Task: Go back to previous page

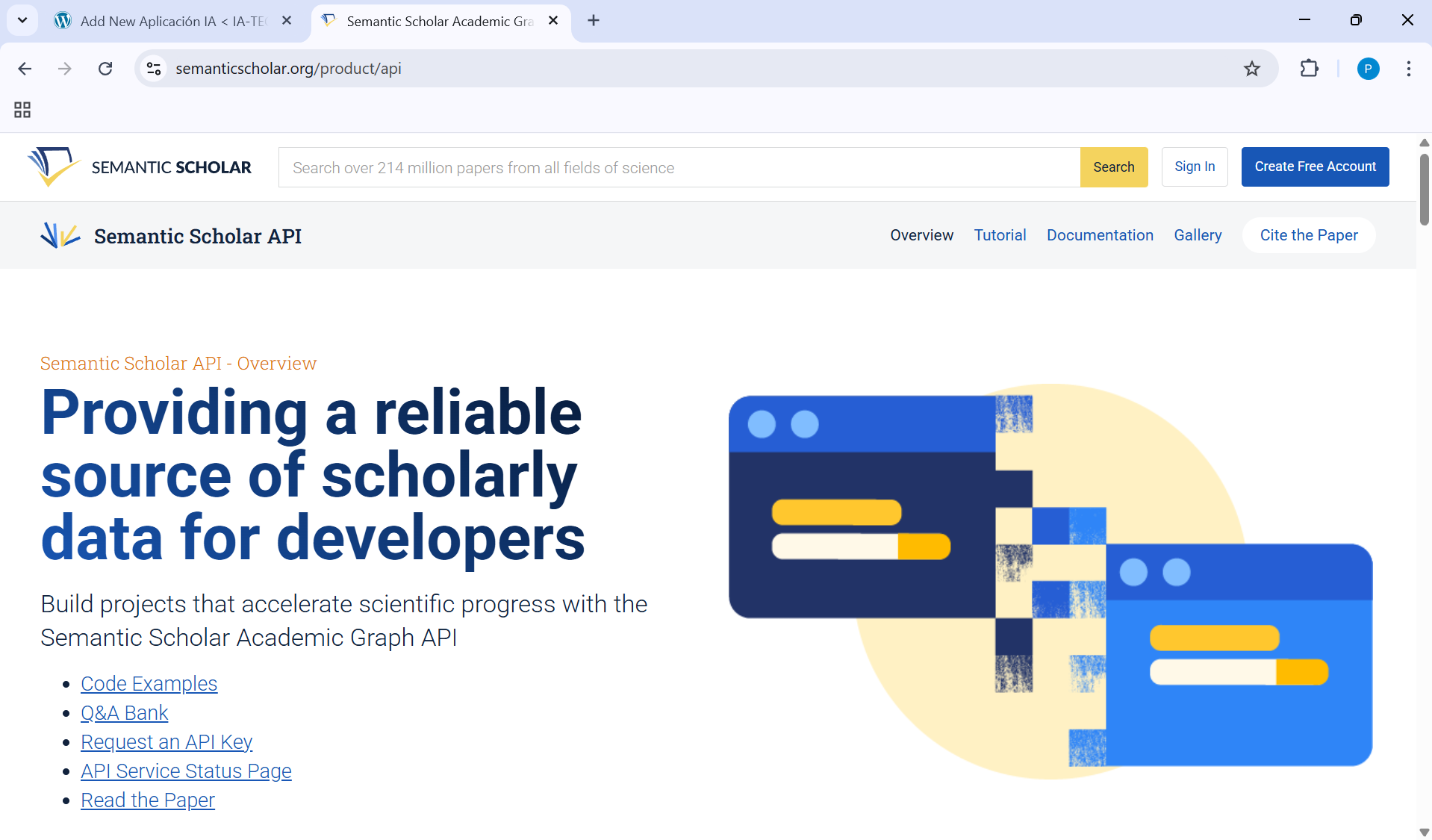Action: pyautogui.click(x=25, y=69)
